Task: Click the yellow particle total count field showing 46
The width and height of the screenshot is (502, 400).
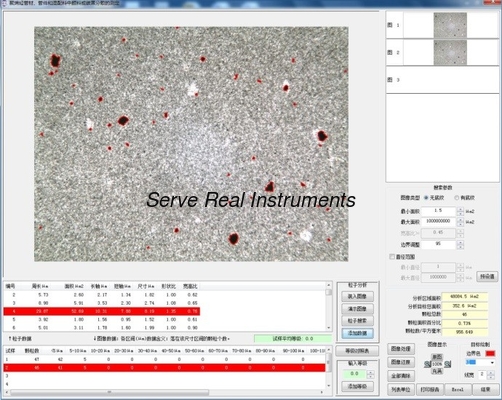Action: (465, 314)
